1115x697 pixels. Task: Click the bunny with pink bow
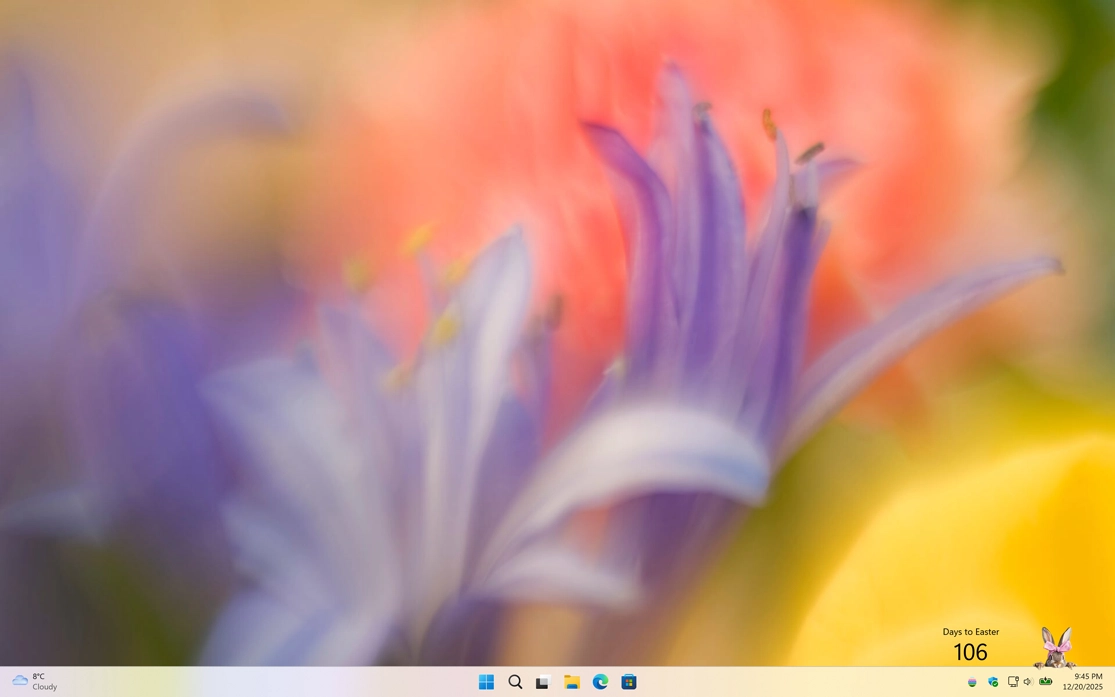tap(1055, 646)
